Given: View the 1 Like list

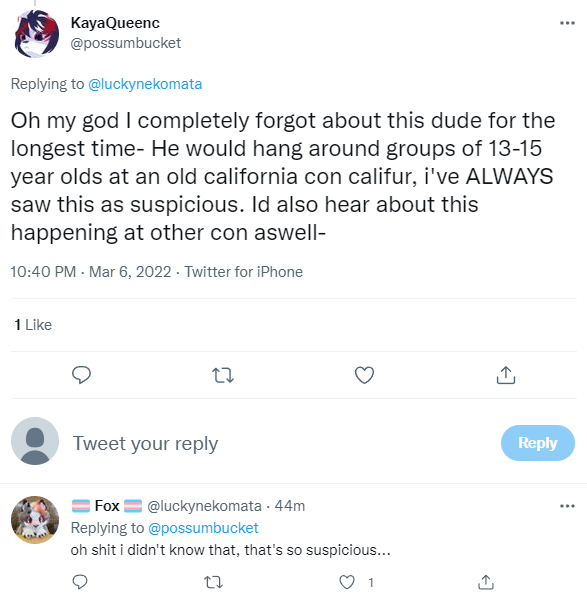Looking at the screenshot, I should coord(33,325).
